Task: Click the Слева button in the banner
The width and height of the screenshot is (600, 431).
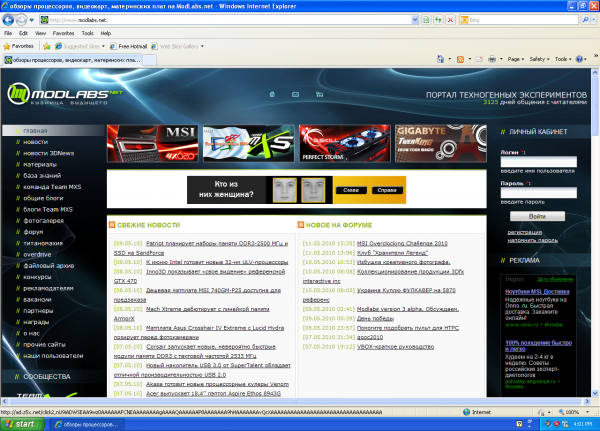Action: coord(351,190)
